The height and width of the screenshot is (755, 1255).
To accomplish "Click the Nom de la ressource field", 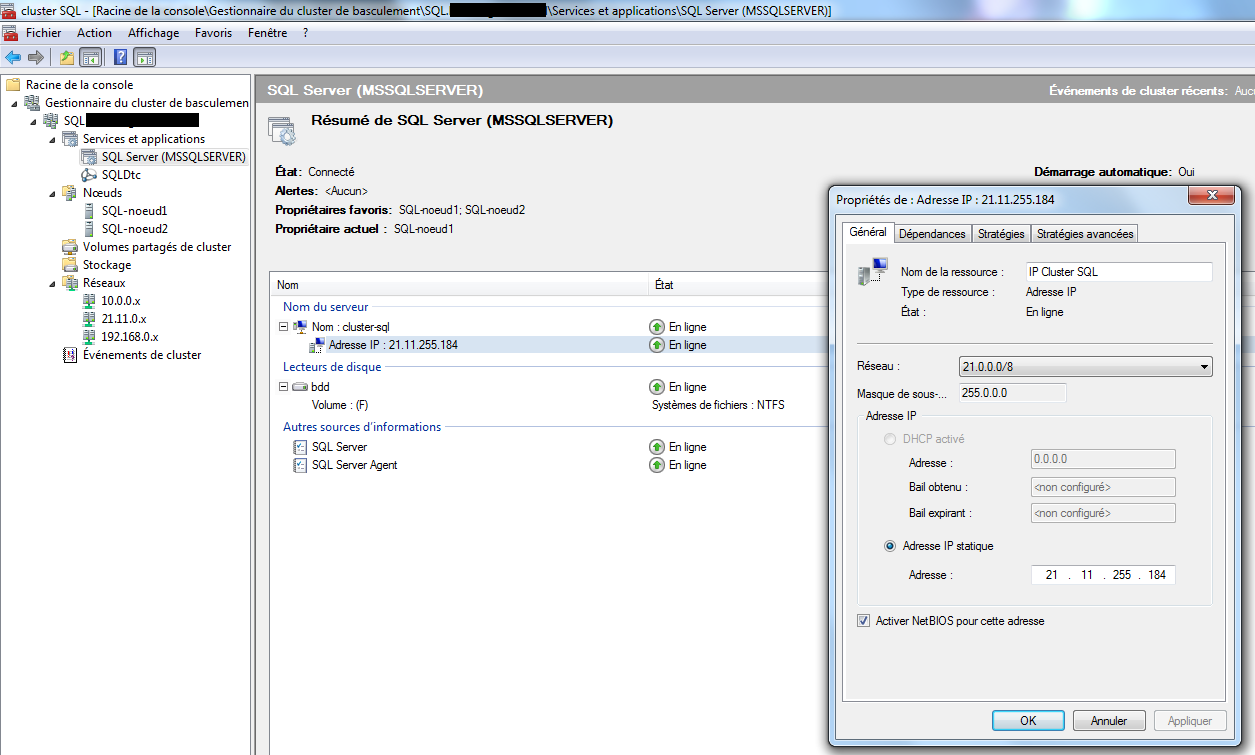I will point(1118,272).
